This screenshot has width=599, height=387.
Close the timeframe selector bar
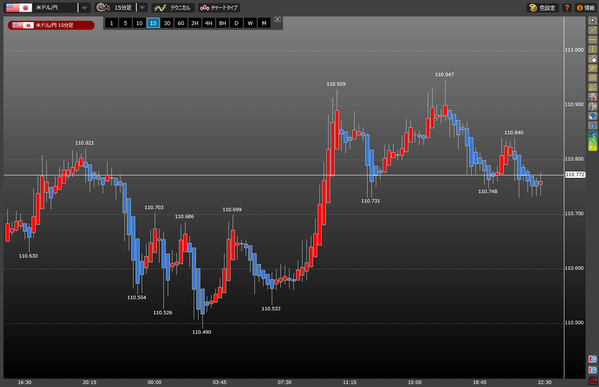click(278, 19)
